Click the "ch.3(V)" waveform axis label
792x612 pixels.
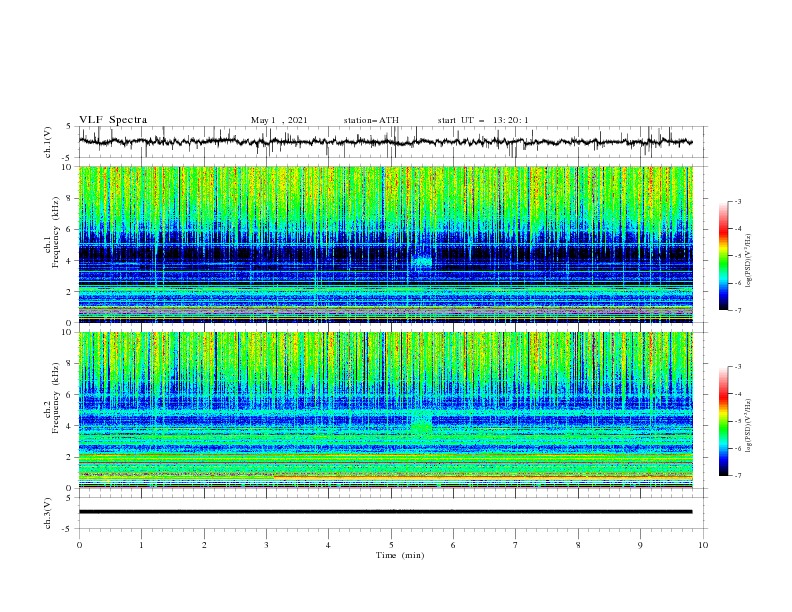48,513
